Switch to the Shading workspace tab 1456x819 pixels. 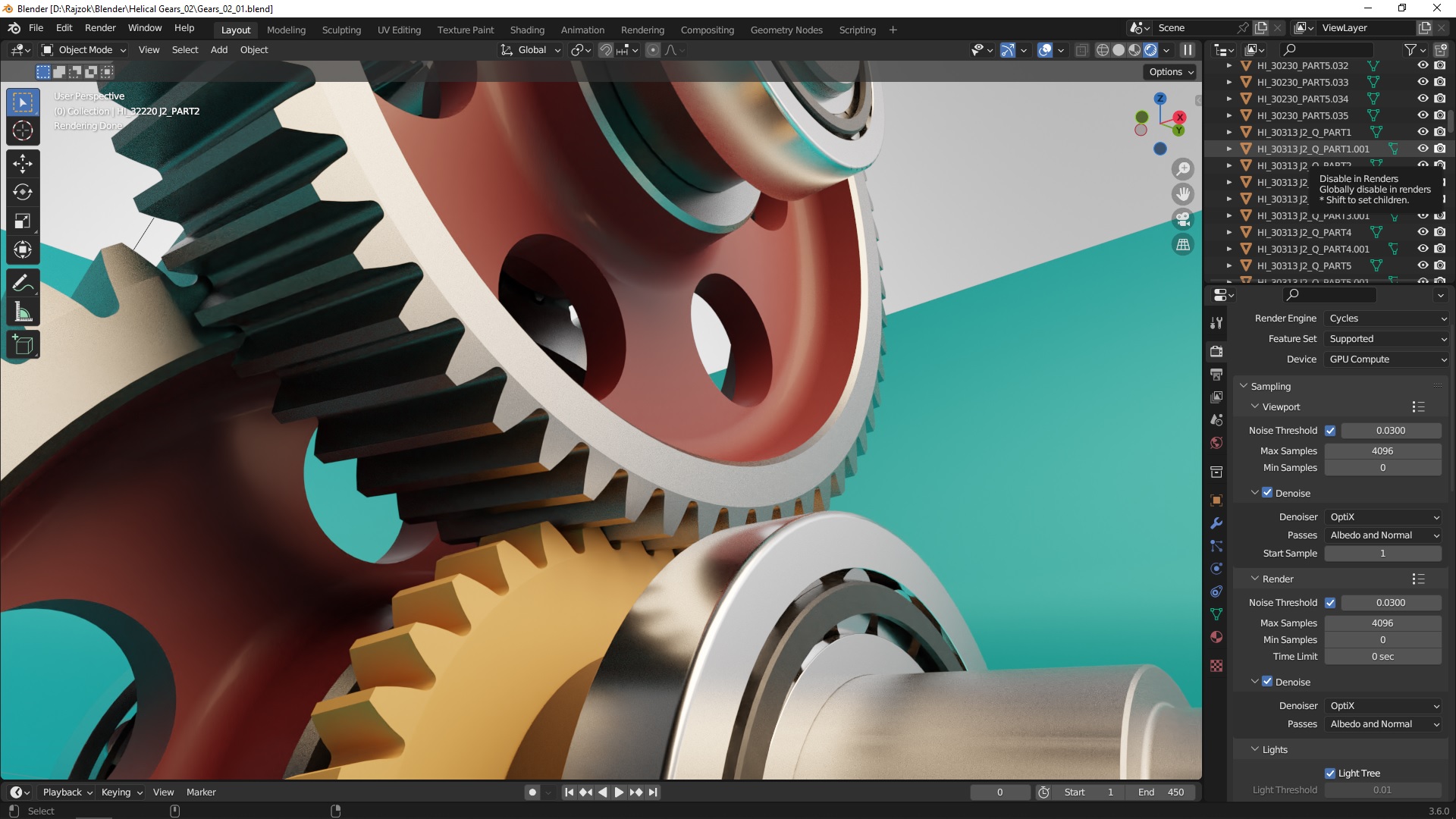coord(527,30)
